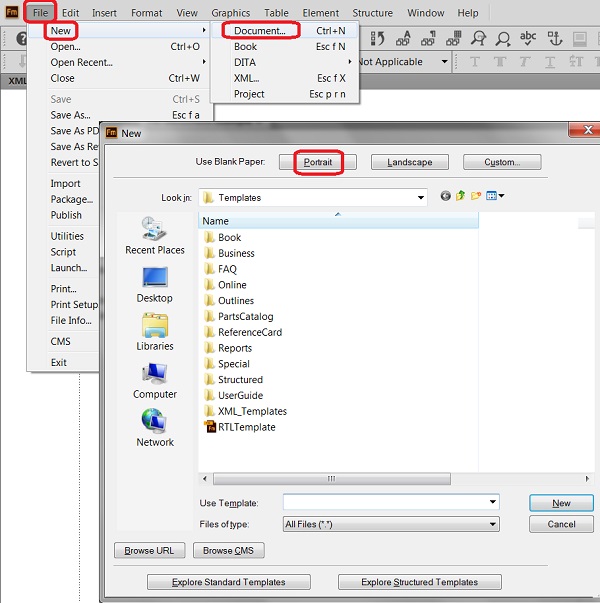Click the Up One Level folder icon

[460, 196]
